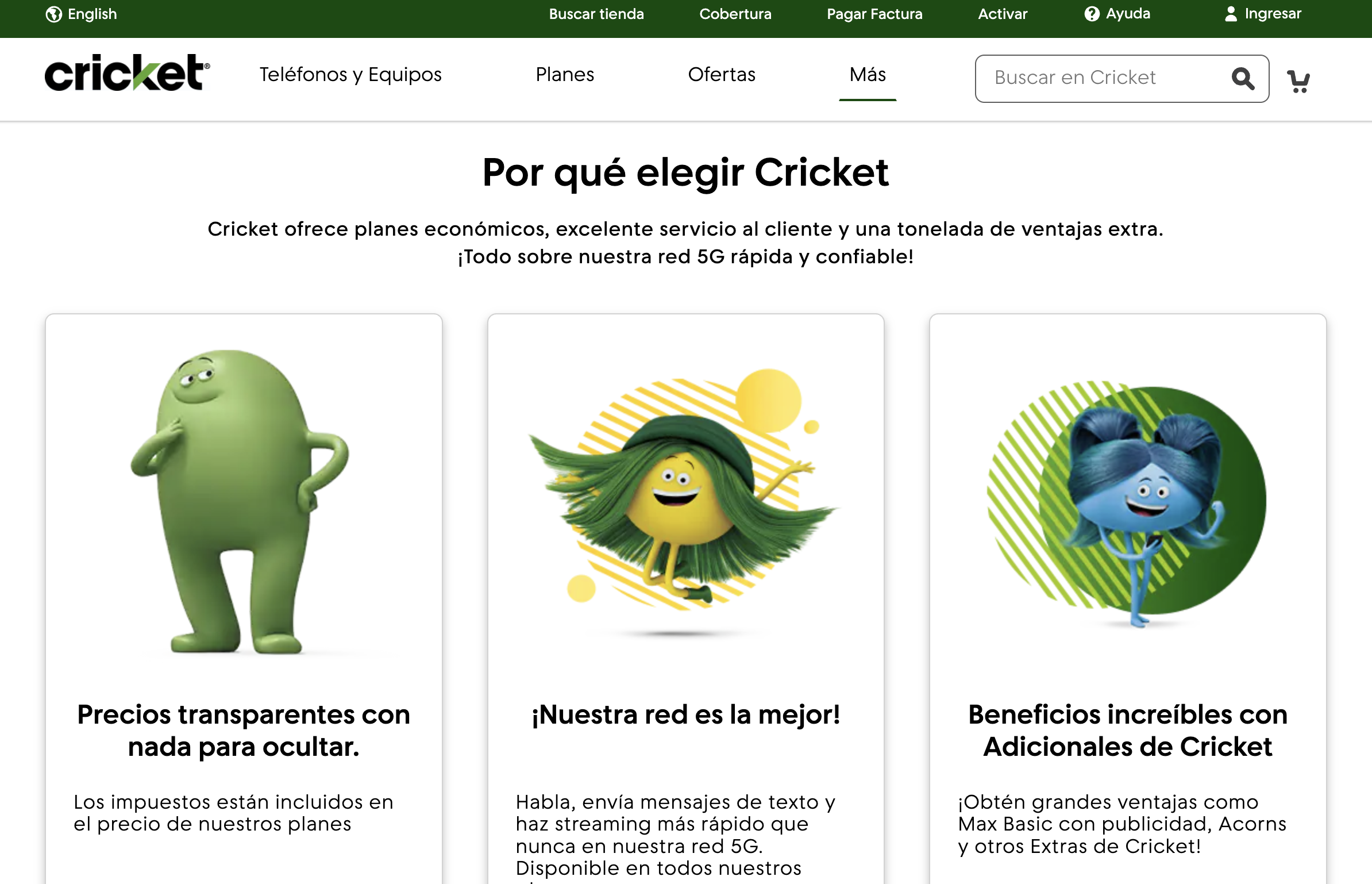The width and height of the screenshot is (1372, 884).
Task: Click the user profile icon
Action: click(1231, 14)
